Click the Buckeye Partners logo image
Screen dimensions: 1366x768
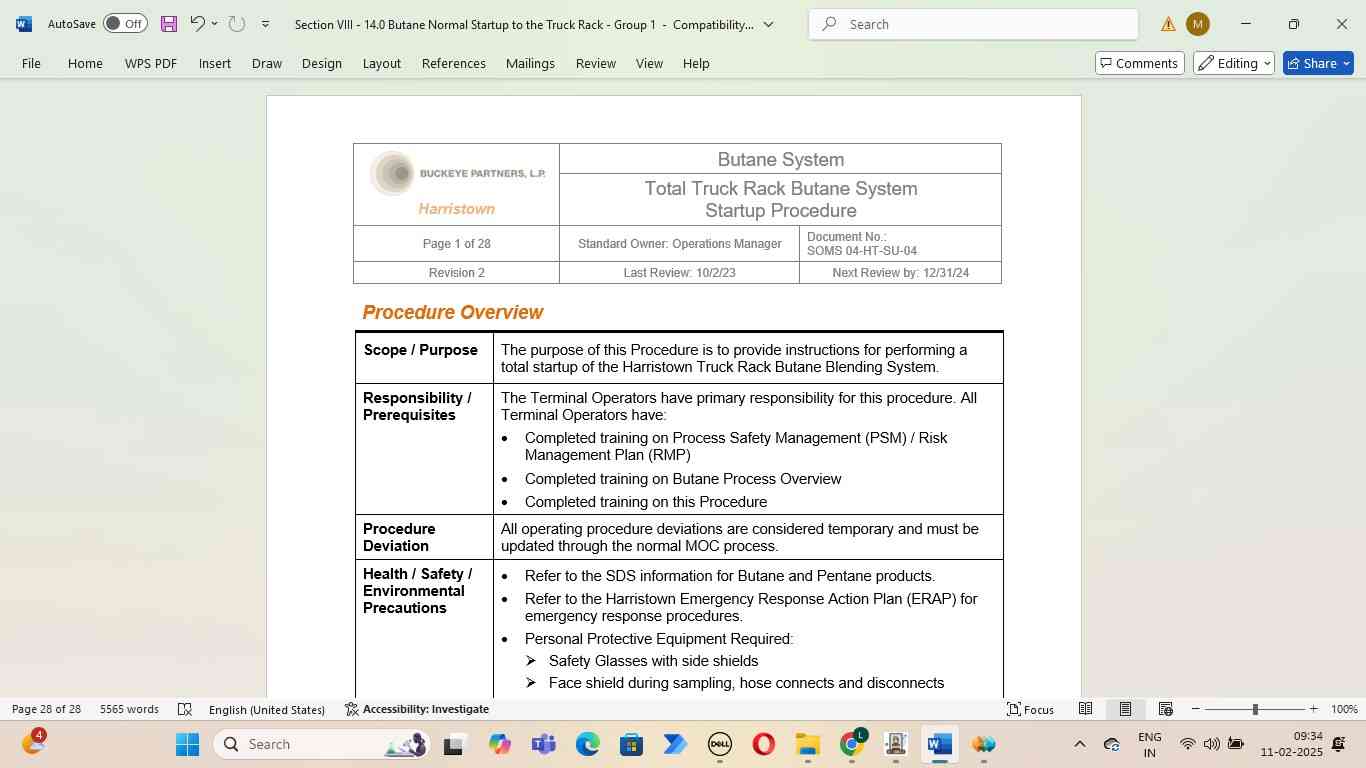[456, 174]
